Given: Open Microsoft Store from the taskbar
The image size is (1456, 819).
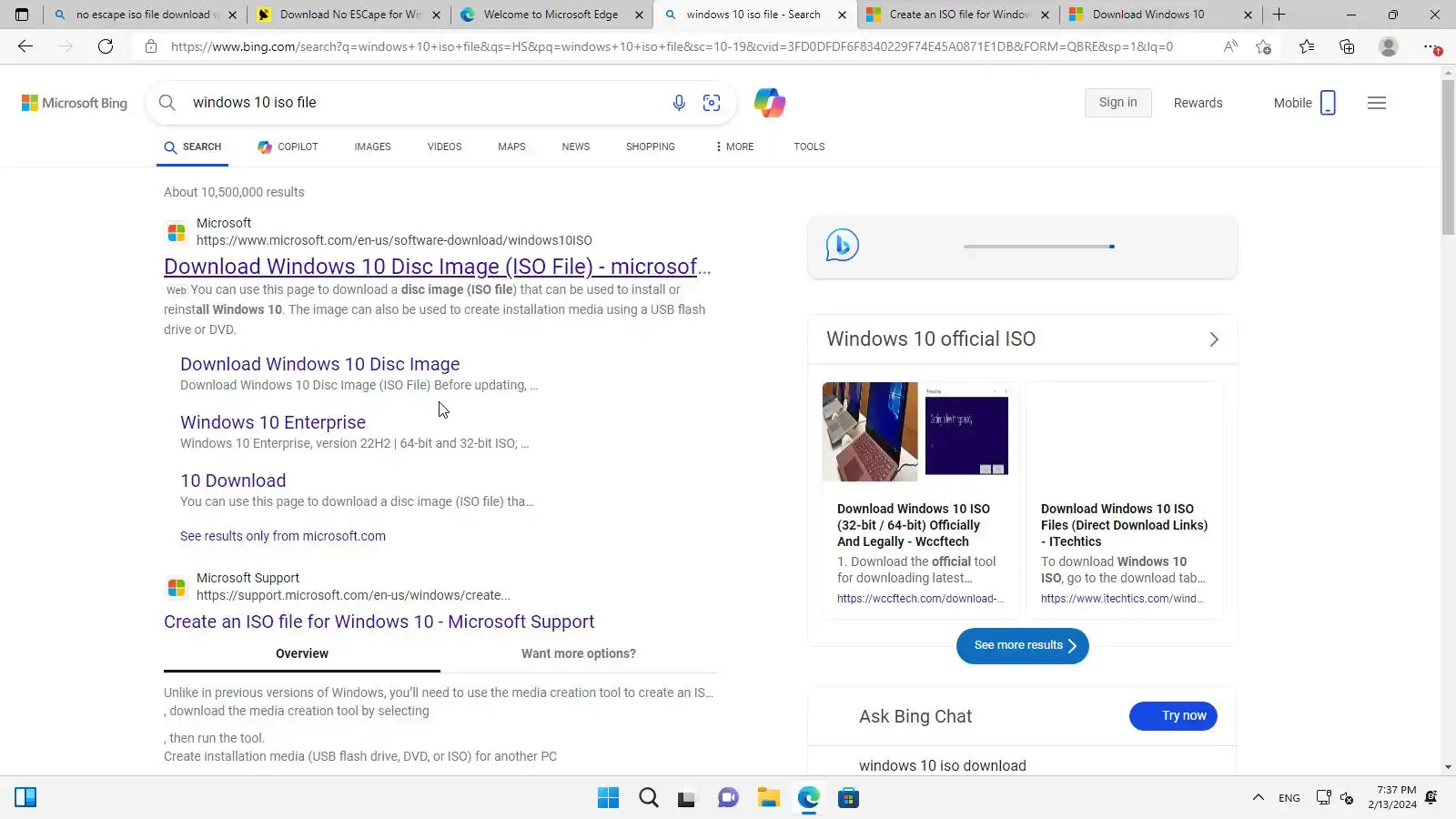Looking at the screenshot, I should tap(849, 798).
